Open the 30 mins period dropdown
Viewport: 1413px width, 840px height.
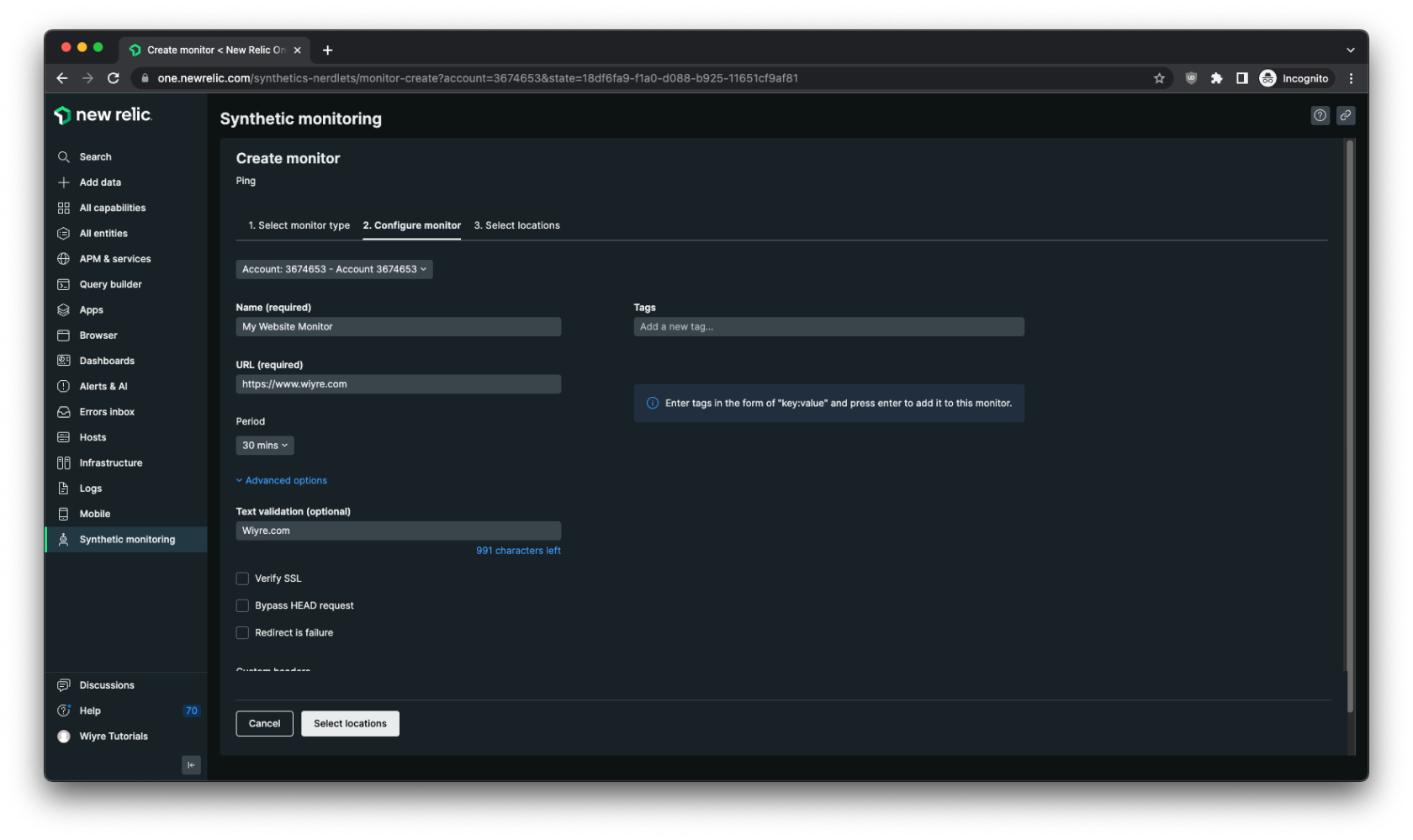[x=264, y=446]
